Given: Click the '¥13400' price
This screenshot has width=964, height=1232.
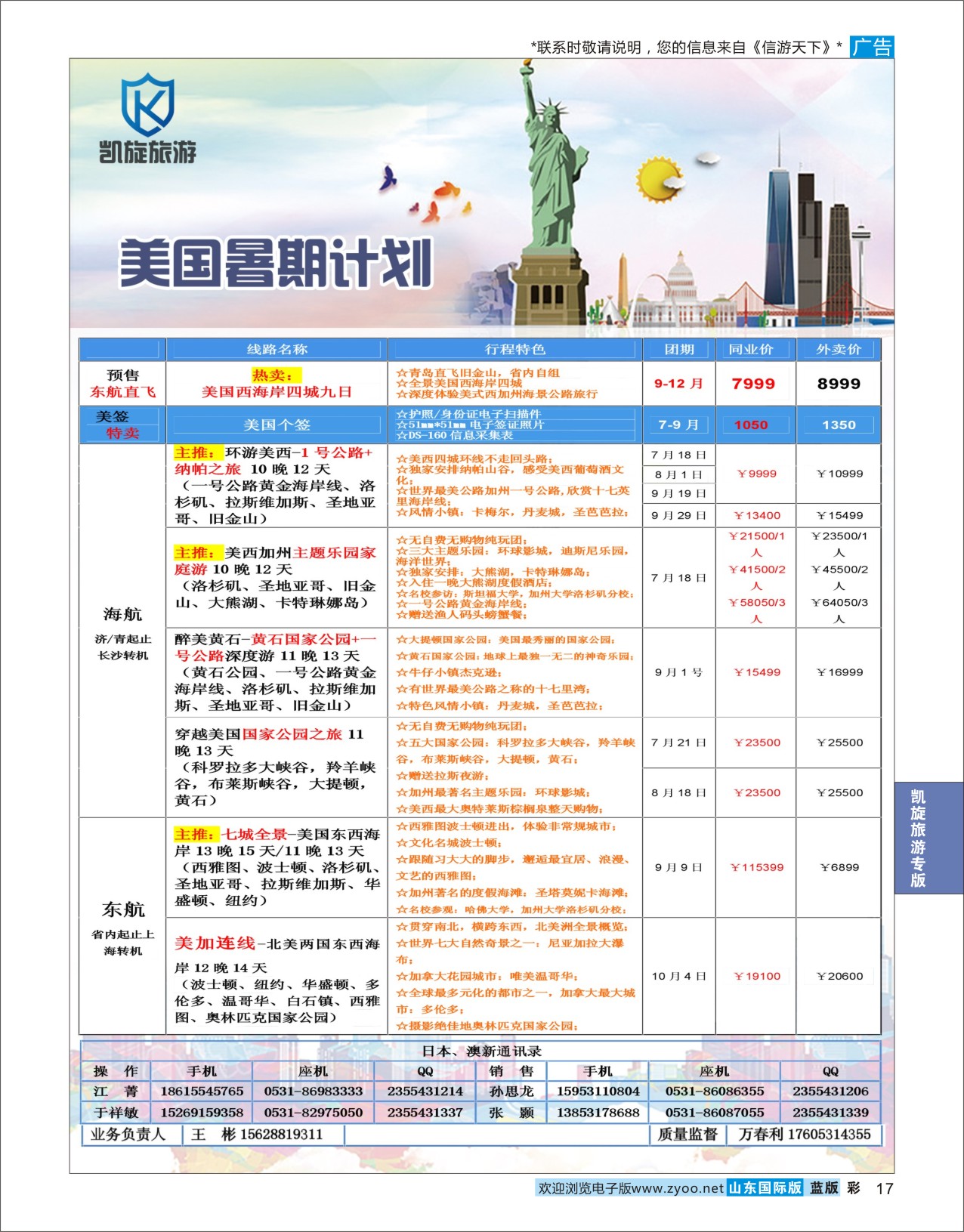Looking at the screenshot, I should coord(757,515).
